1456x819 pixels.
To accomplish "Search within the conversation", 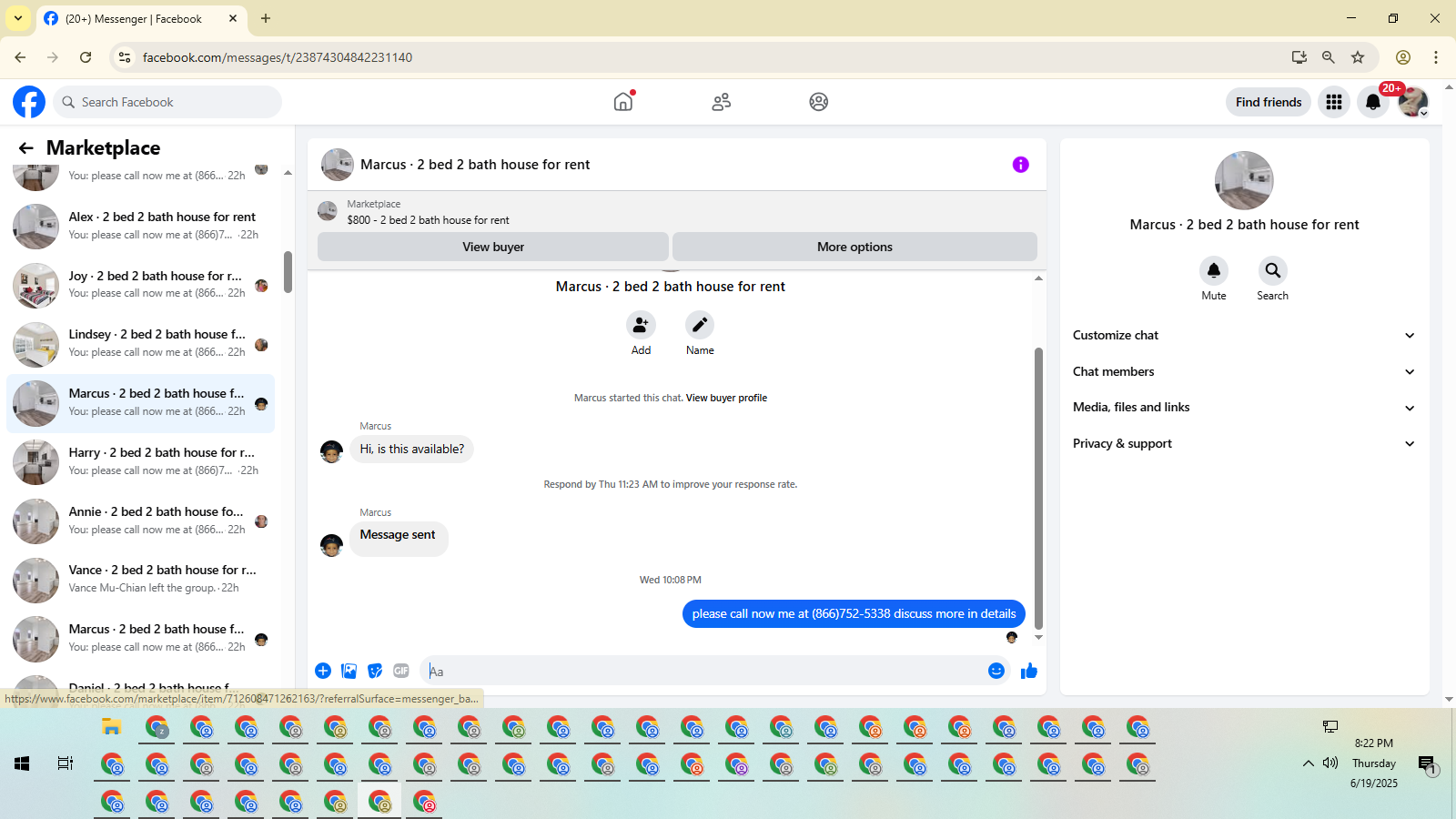I will tap(1273, 270).
